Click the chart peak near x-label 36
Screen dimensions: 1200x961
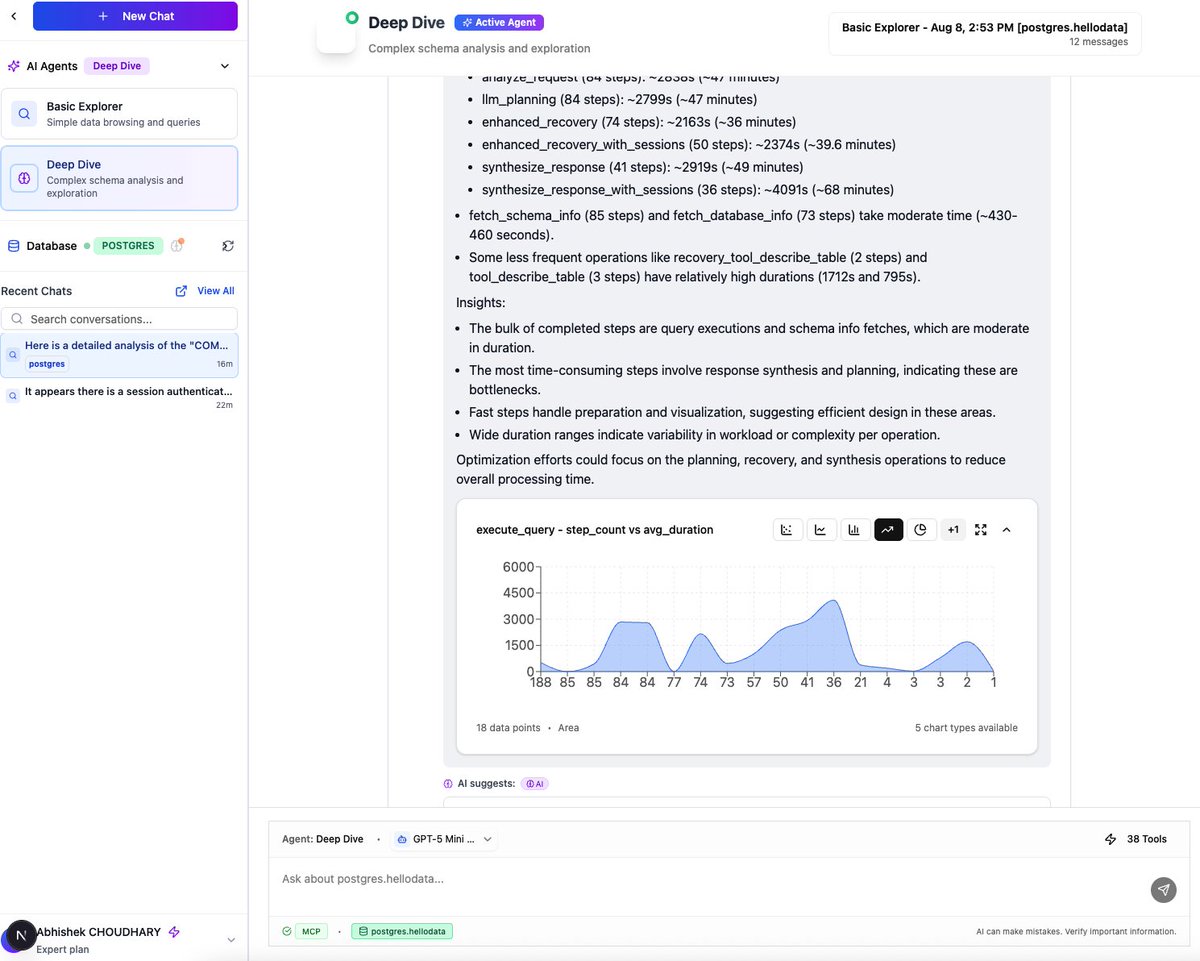tap(834, 601)
